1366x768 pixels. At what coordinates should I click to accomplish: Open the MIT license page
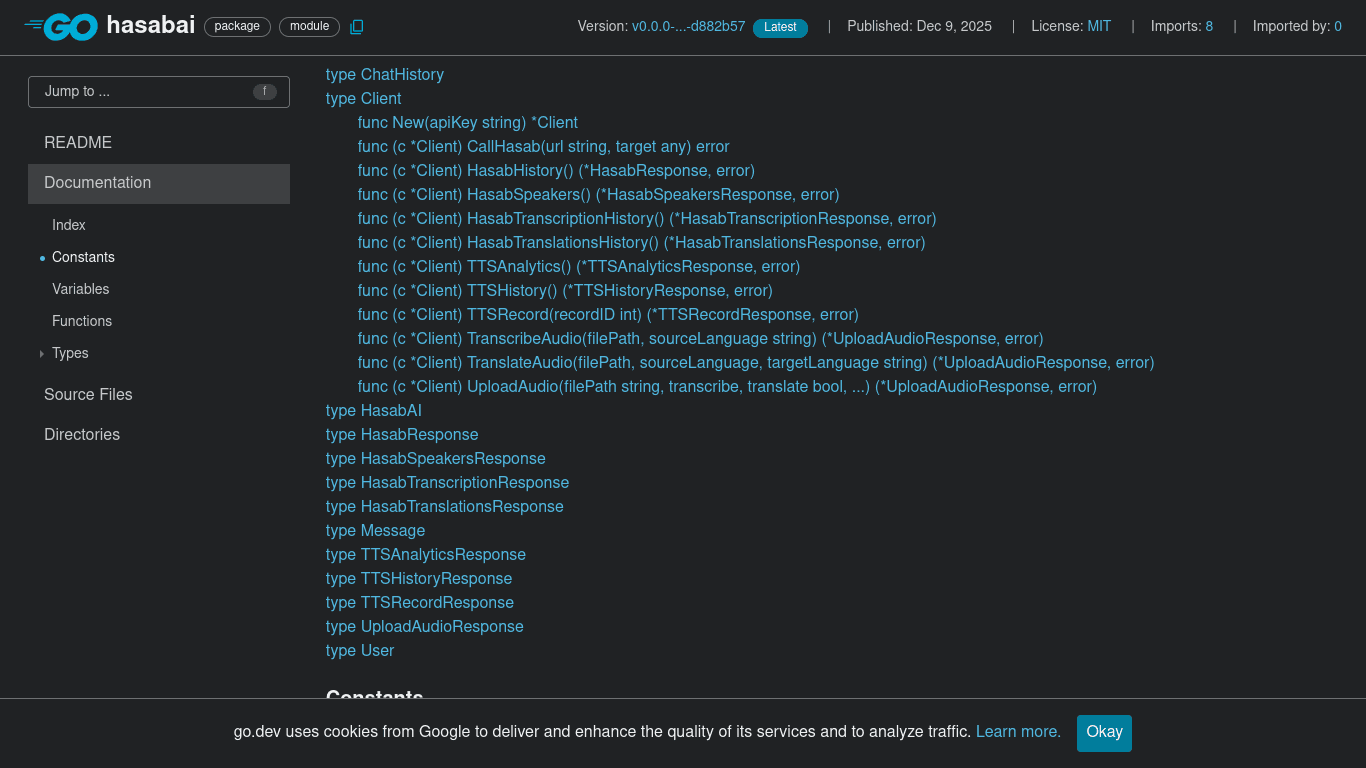pos(1098,26)
